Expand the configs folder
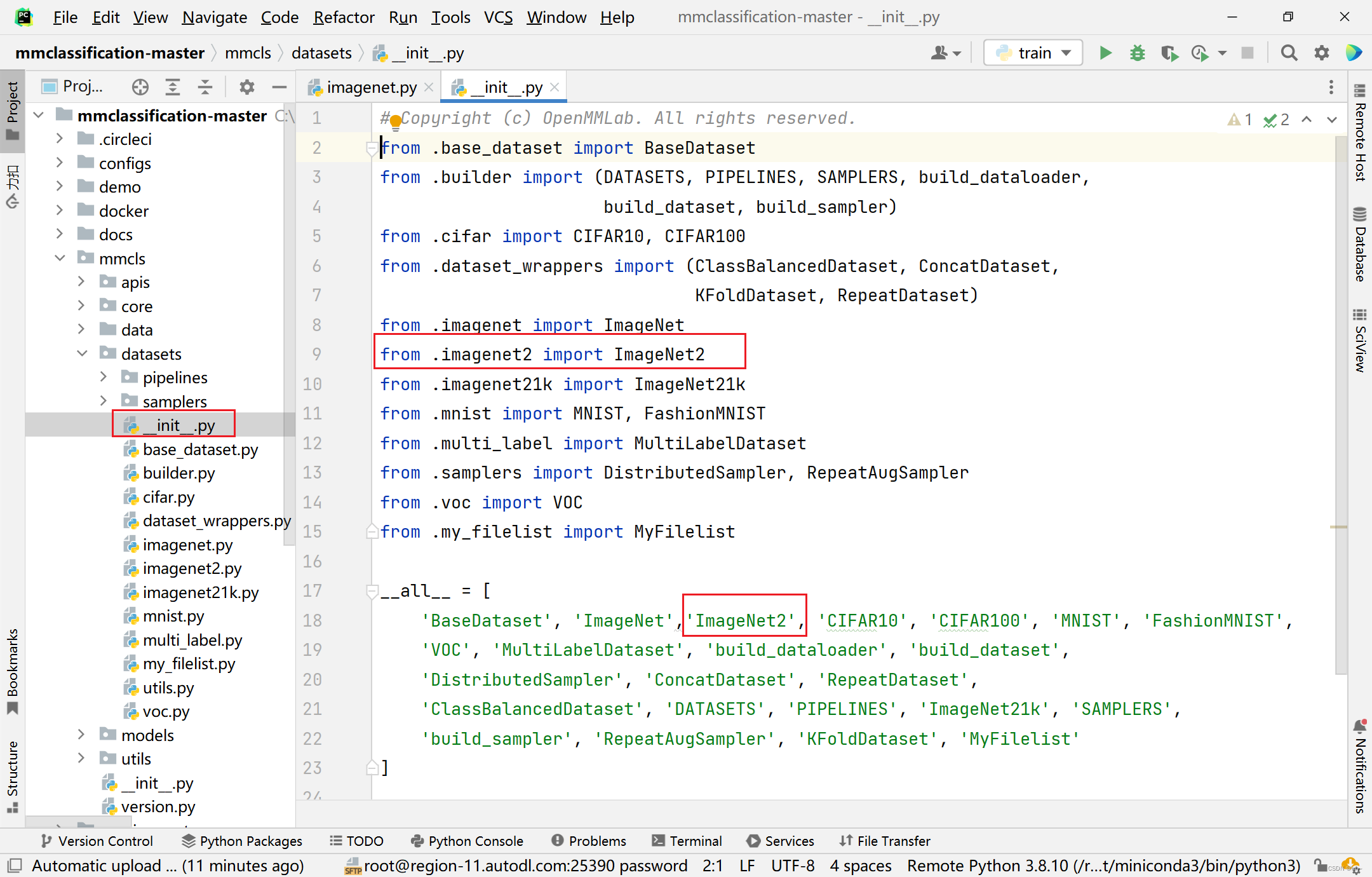 [x=59, y=163]
